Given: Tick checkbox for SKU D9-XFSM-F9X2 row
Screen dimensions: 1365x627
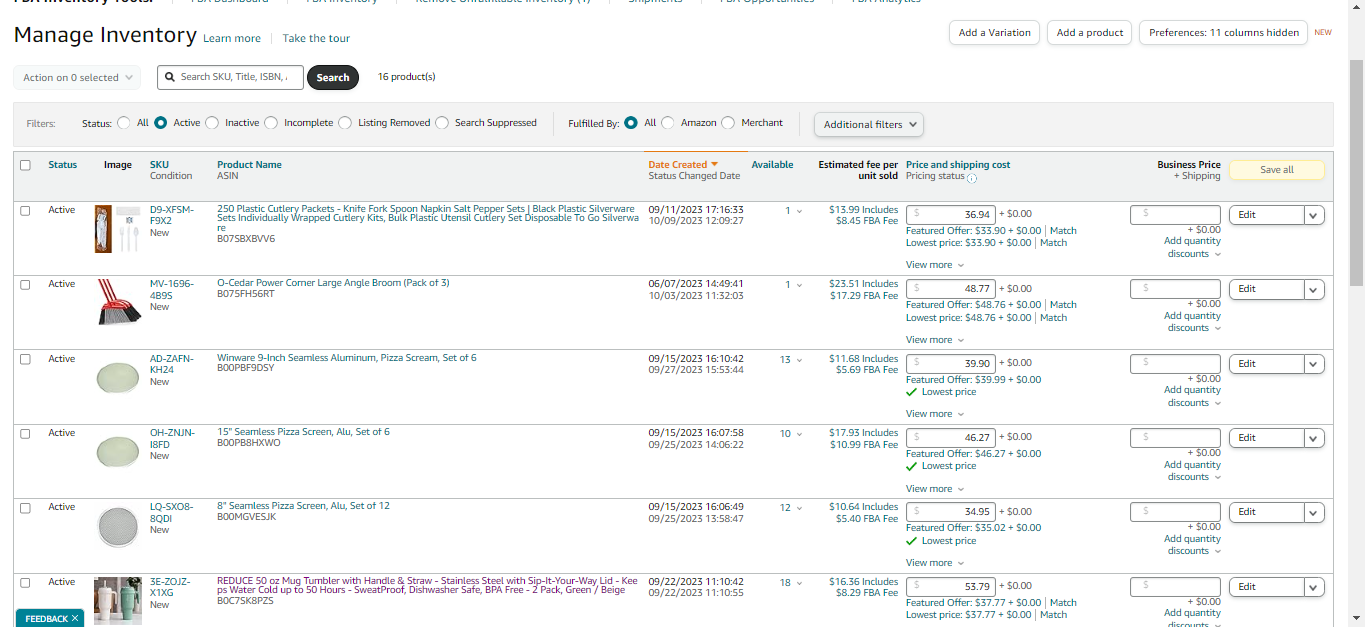Looking at the screenshot, I should 25,210.
